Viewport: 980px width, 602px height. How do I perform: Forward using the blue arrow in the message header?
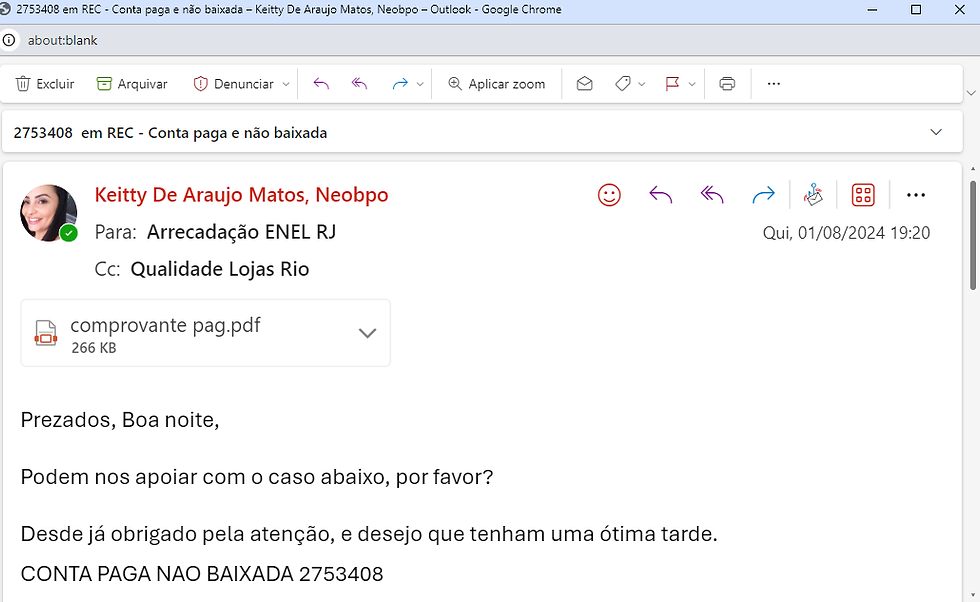[763, 195]
